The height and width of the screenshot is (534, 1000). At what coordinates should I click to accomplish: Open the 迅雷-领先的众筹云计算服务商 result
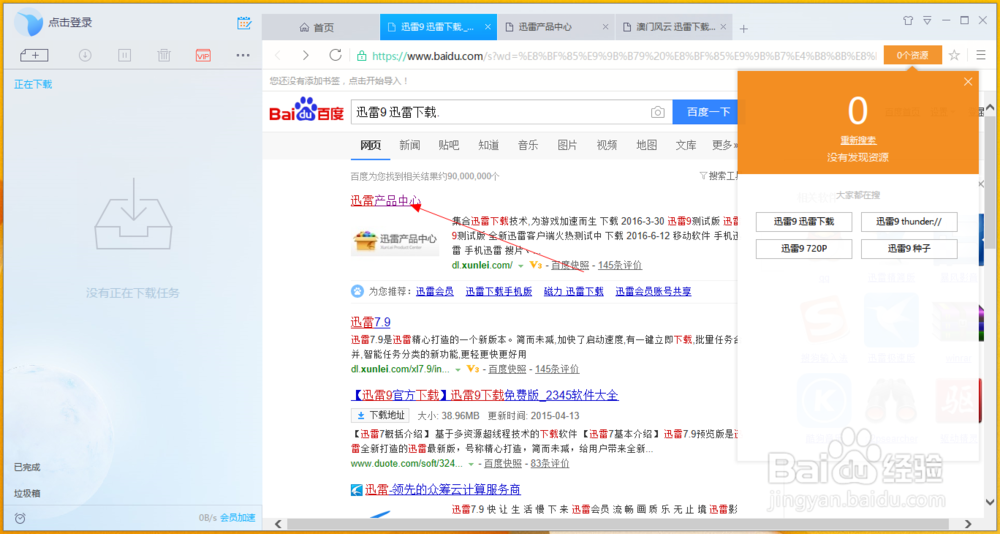tap(443, 489)
